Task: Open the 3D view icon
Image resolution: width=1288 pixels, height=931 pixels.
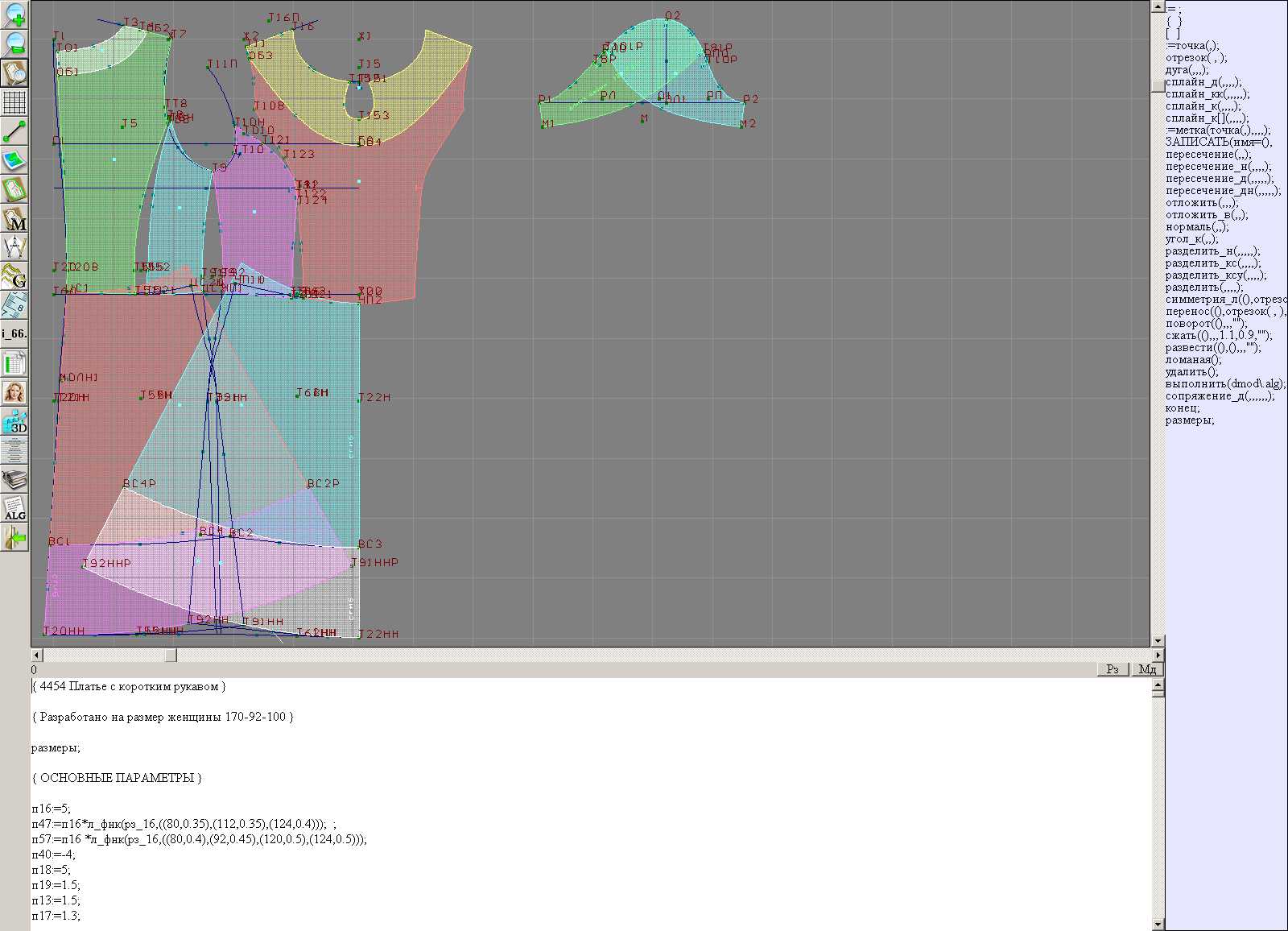Action: pyautogui.click(x=14, y=421)
